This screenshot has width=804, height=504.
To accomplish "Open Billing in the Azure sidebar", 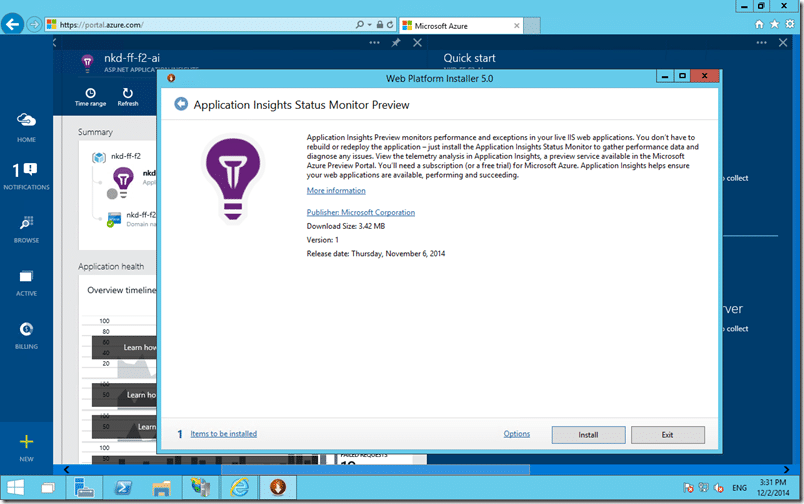I will pos(26,335).
